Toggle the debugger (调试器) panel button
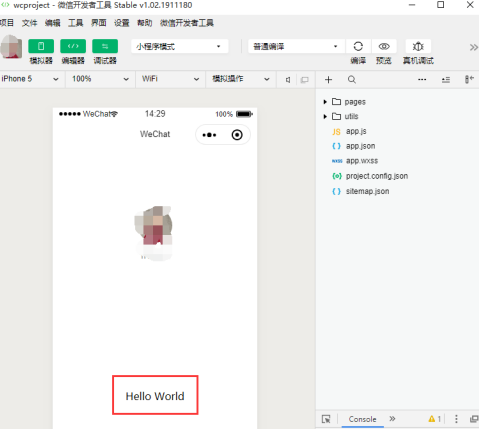The height and width of the screenshot is (429, 479). (x=105, y=46)
